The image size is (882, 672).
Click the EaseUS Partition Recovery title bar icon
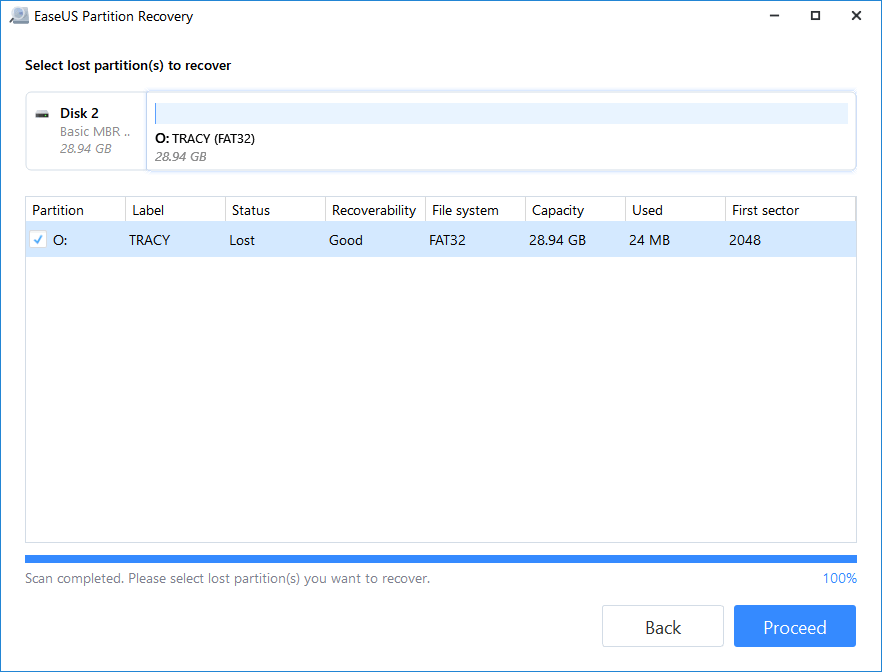click(18, 16)
